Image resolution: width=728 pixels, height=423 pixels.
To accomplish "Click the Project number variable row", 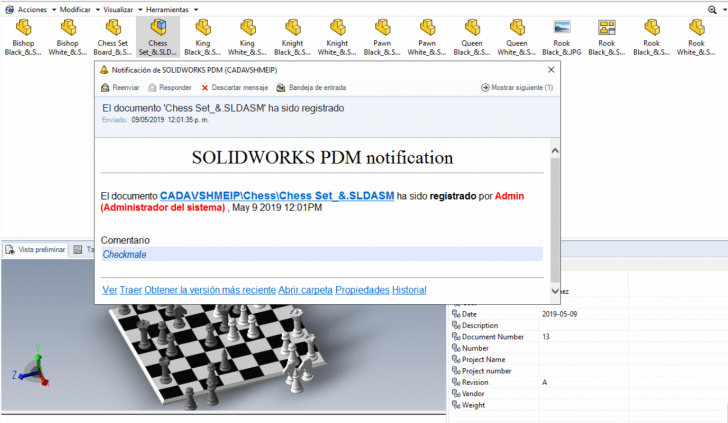I will click(x=587, y=371).
